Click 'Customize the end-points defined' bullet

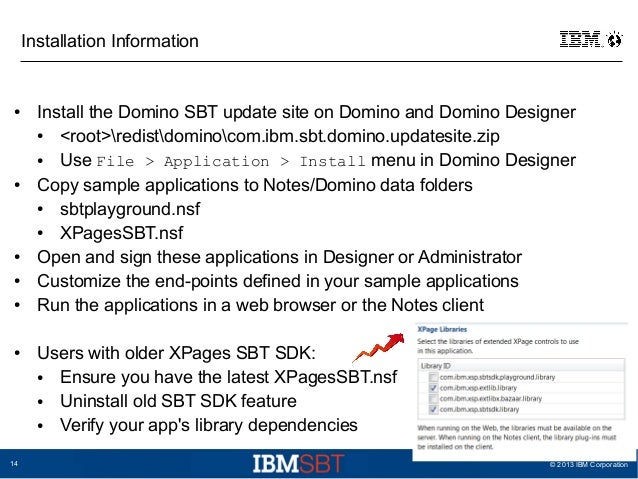(278, 282)
